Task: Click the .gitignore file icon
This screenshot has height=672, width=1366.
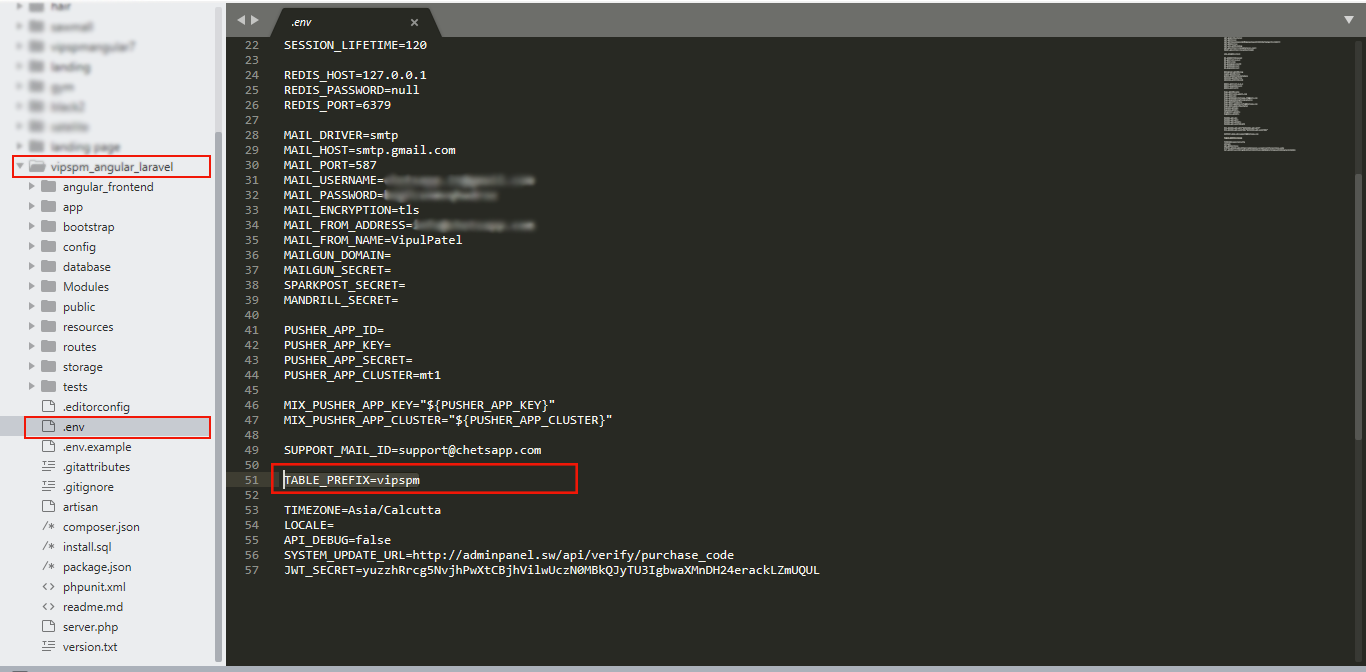Action: [x=48, y=487]
